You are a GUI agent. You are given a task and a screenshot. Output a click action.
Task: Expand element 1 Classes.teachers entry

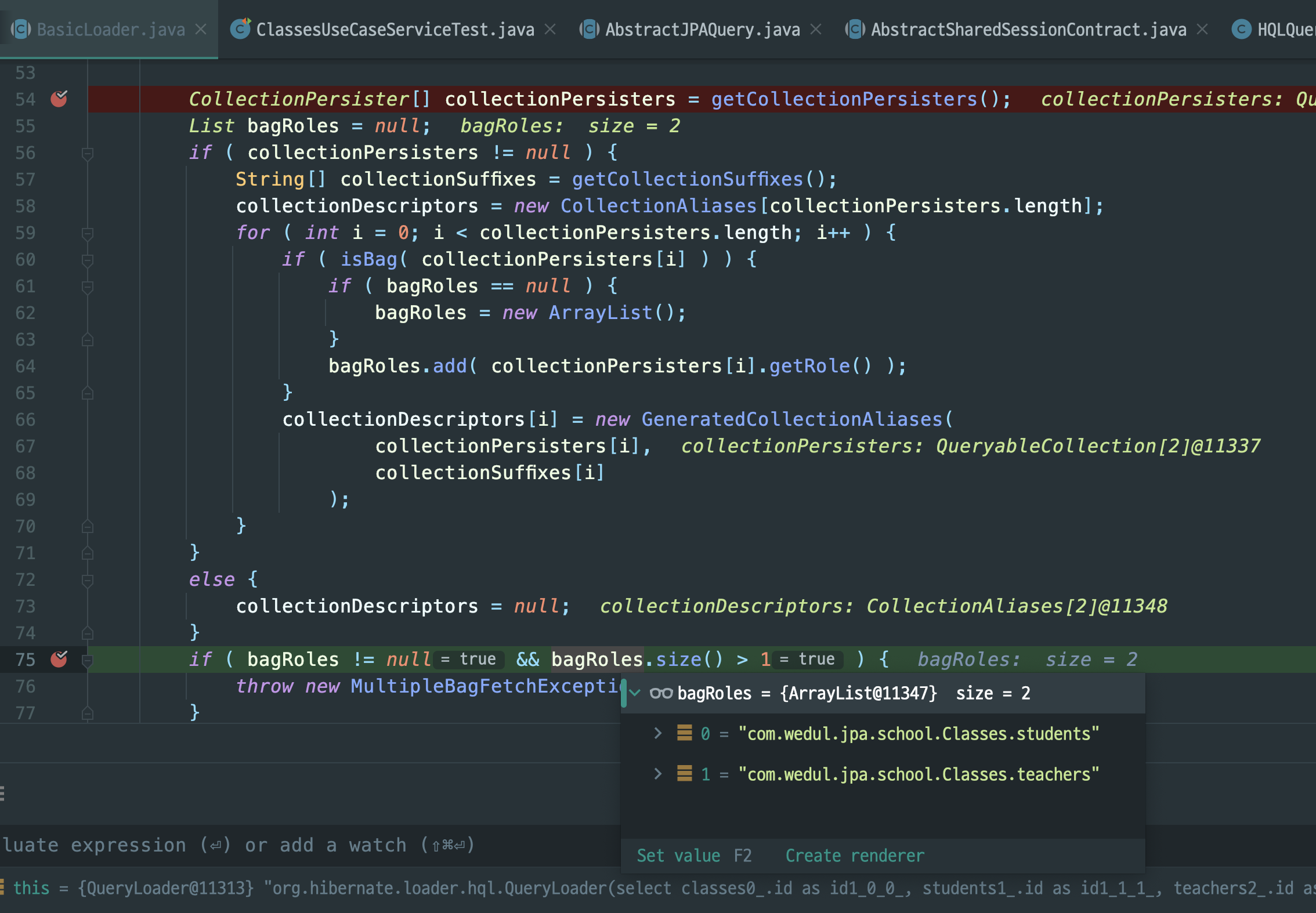click(x=657, y=774)
